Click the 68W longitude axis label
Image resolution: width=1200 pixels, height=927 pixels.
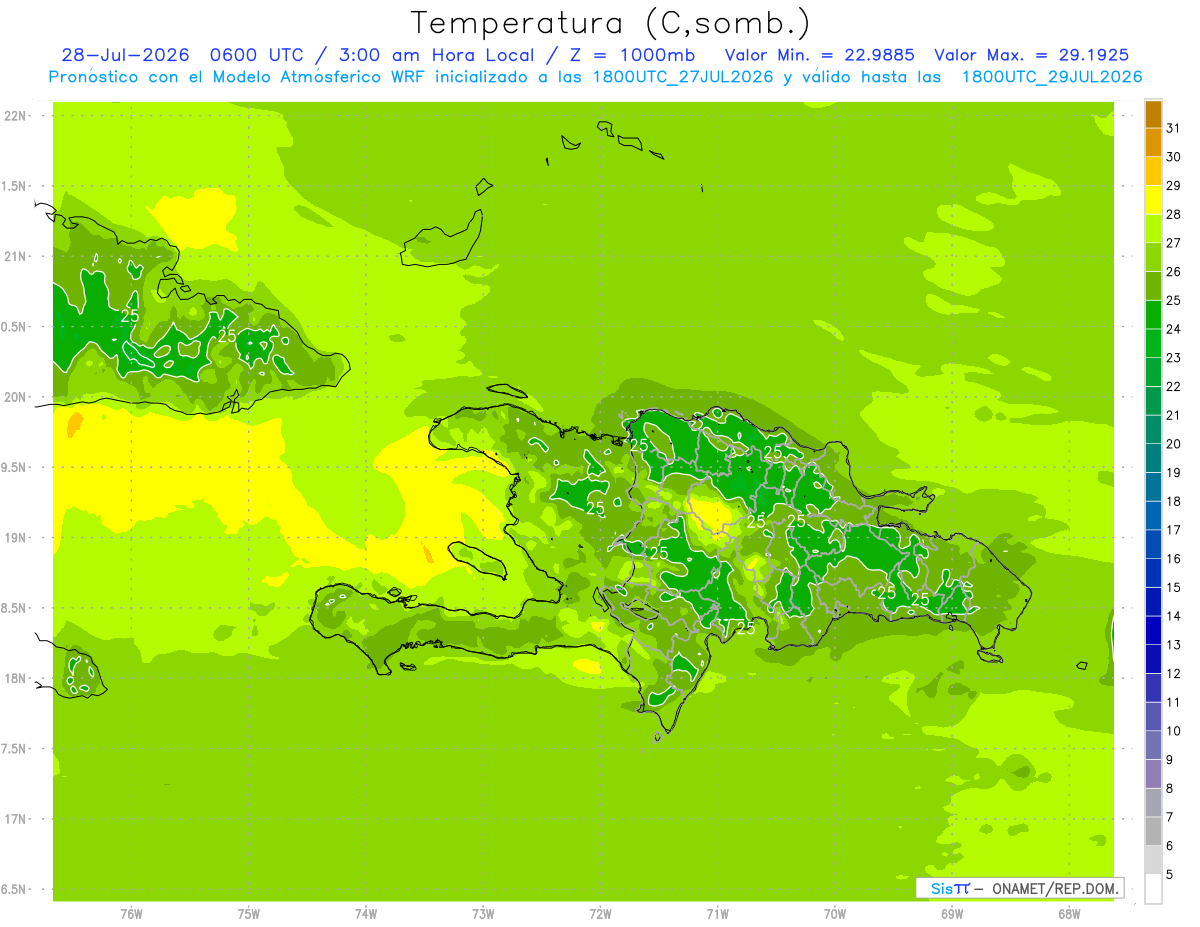pos(1069,914)
